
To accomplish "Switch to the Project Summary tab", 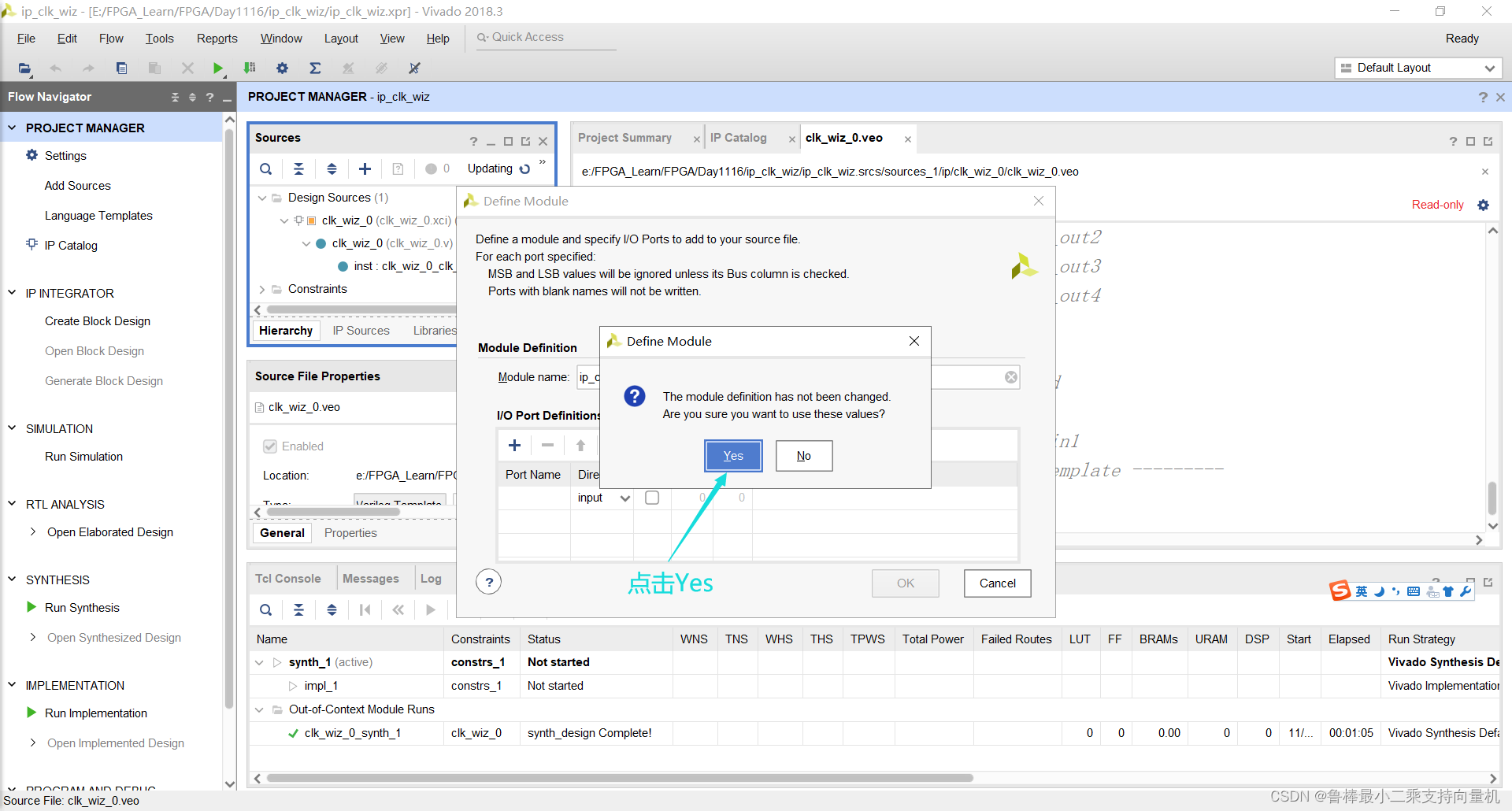I will point(624,138).
